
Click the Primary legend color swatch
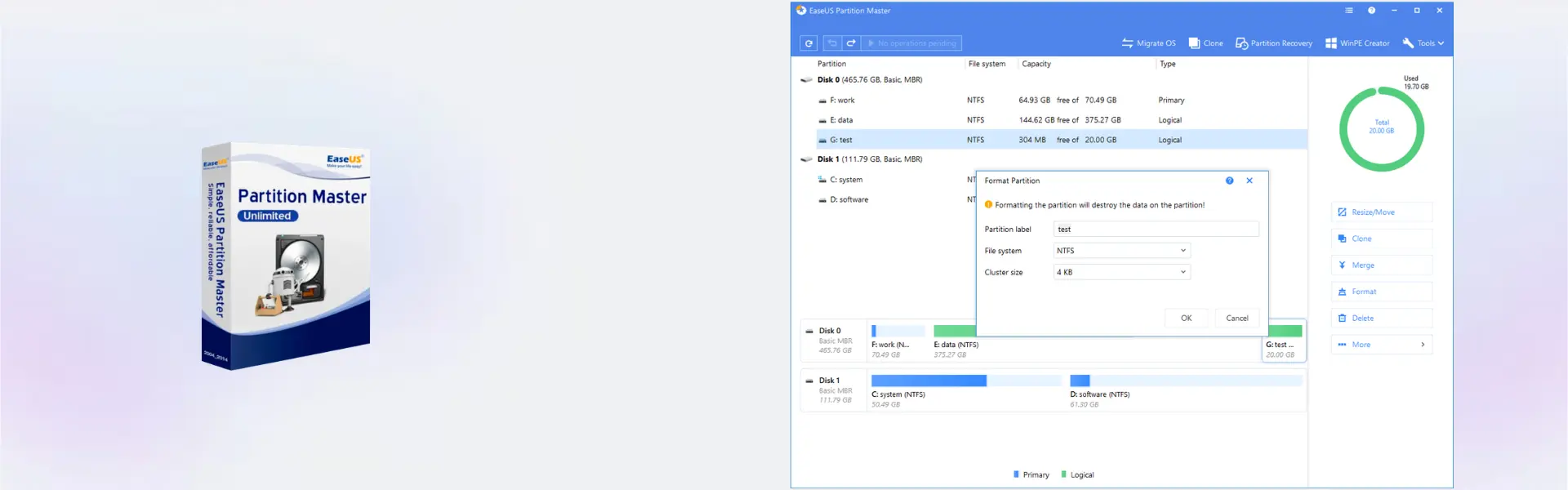[1016, 474]
